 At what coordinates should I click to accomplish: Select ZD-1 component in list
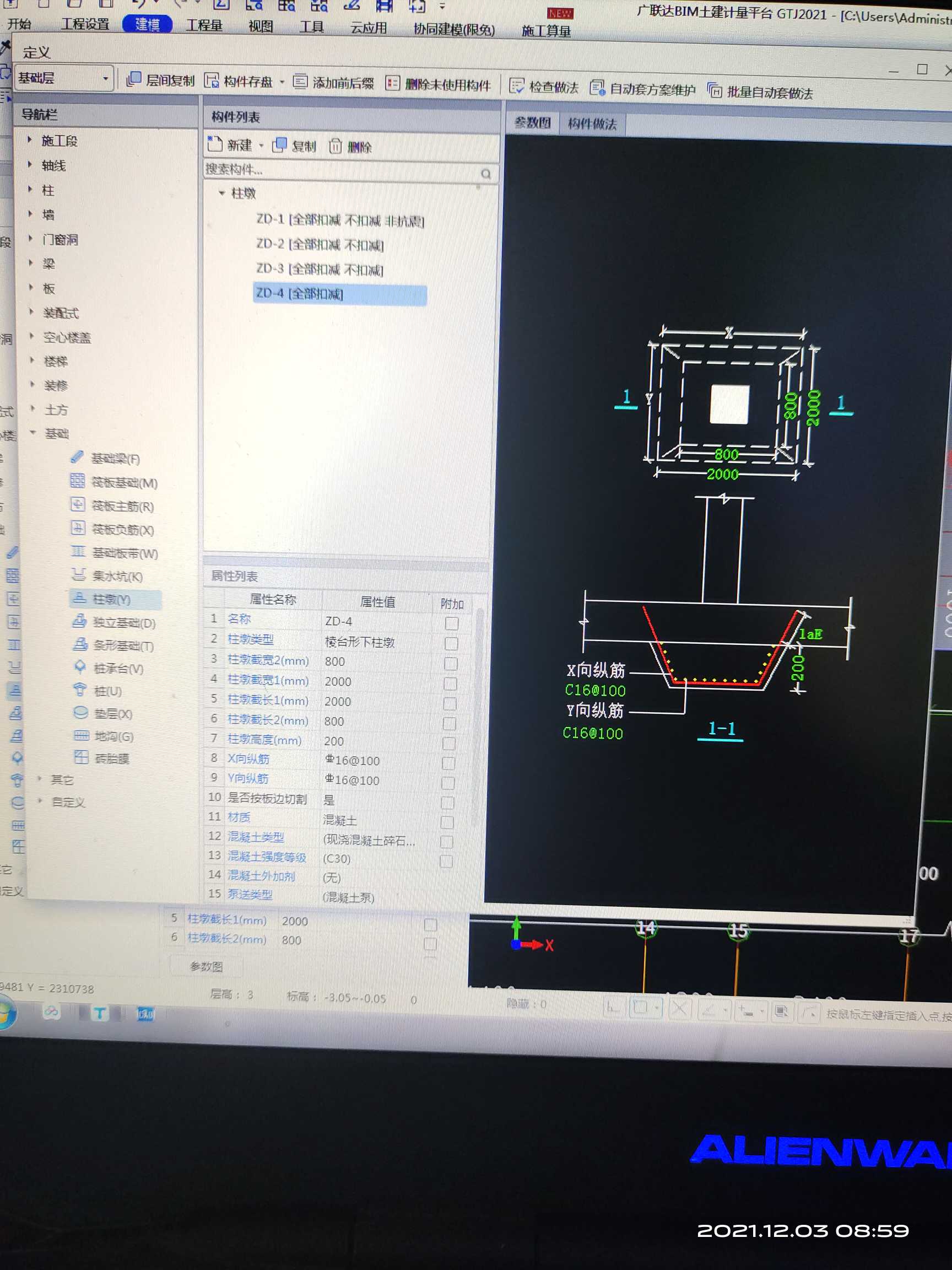tap(340, 220)
